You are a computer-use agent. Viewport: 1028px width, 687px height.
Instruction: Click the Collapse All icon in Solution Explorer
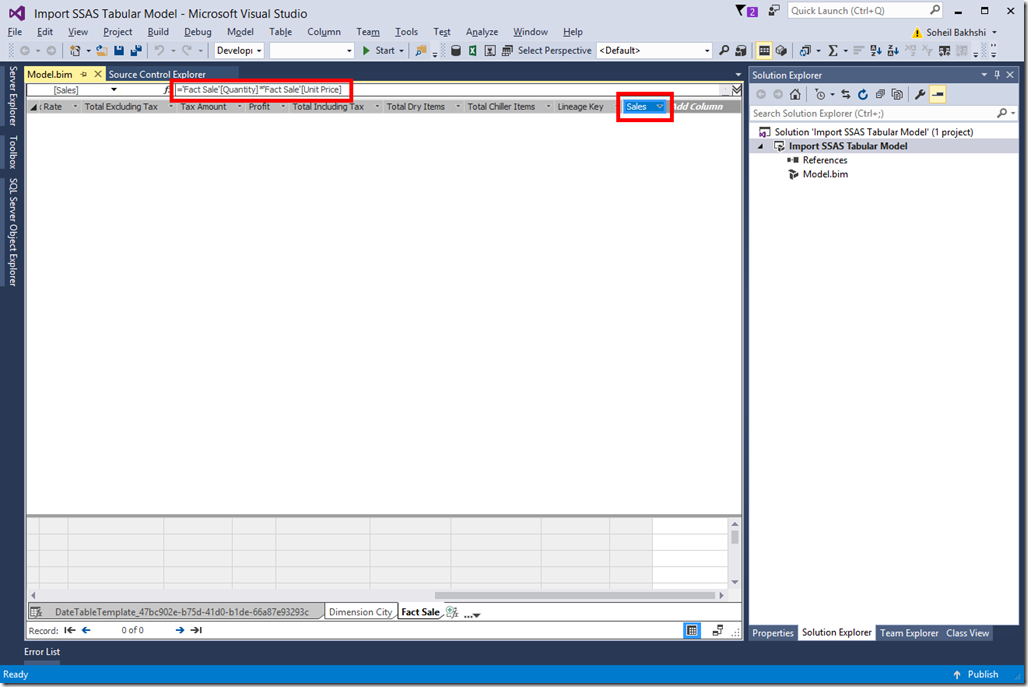pos(880,94)
